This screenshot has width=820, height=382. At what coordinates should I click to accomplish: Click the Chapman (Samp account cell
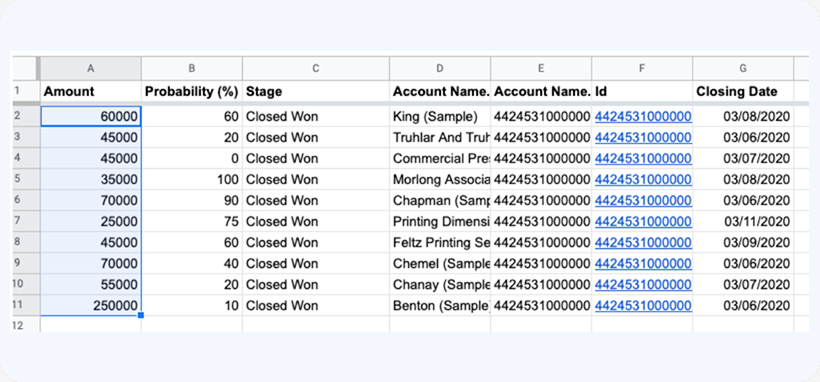coord(440,200)
